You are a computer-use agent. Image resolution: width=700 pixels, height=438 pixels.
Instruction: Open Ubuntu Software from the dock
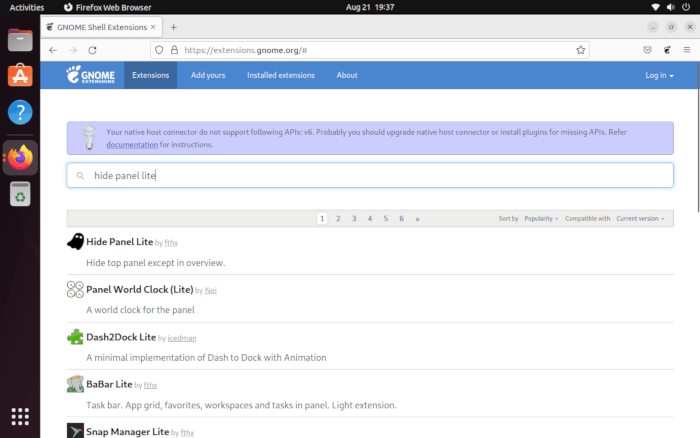(x=20, y=75)
